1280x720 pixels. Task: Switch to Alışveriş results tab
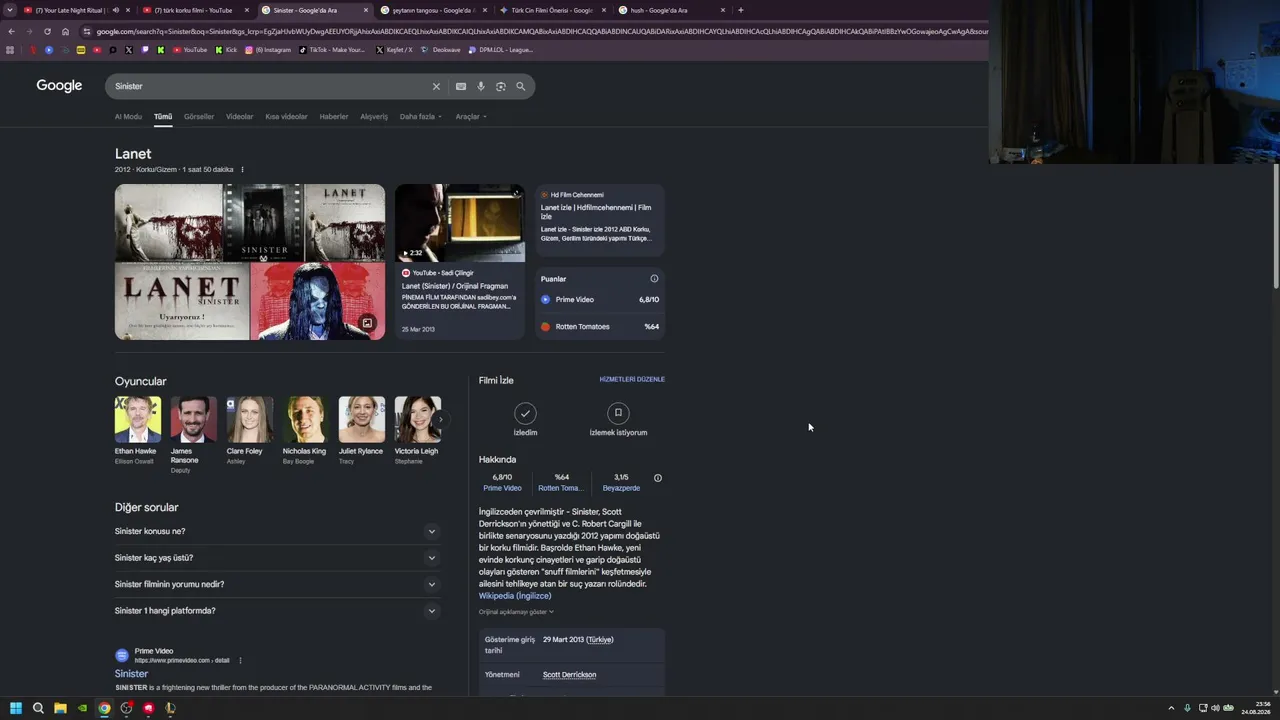click(374, 117)
